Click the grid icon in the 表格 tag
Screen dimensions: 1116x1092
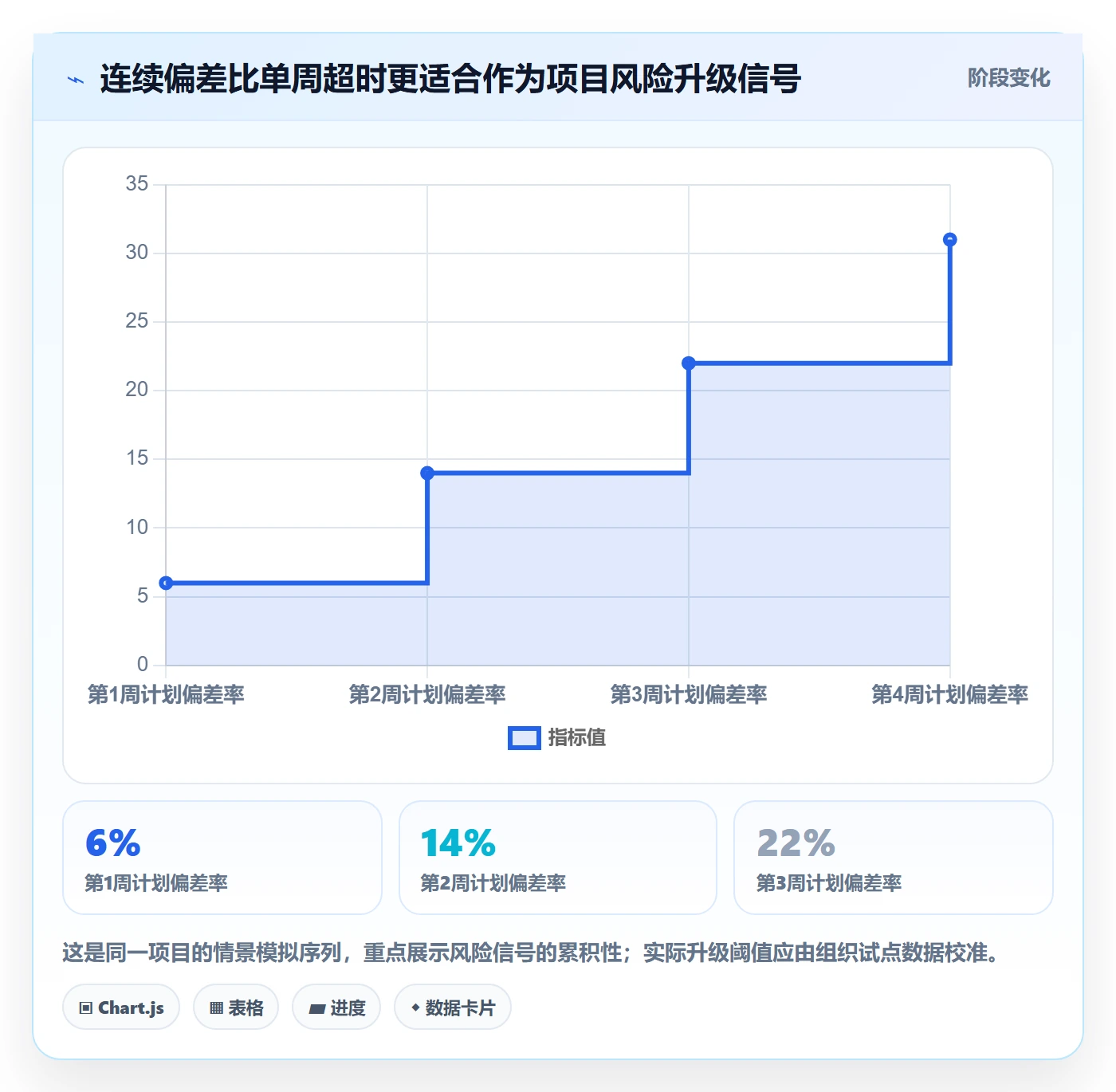(x=216, y=1008)
